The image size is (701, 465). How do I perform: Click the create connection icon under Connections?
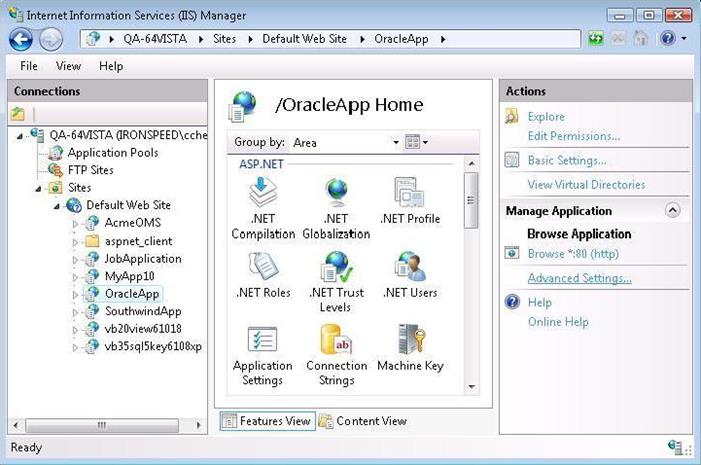(18, 114)
